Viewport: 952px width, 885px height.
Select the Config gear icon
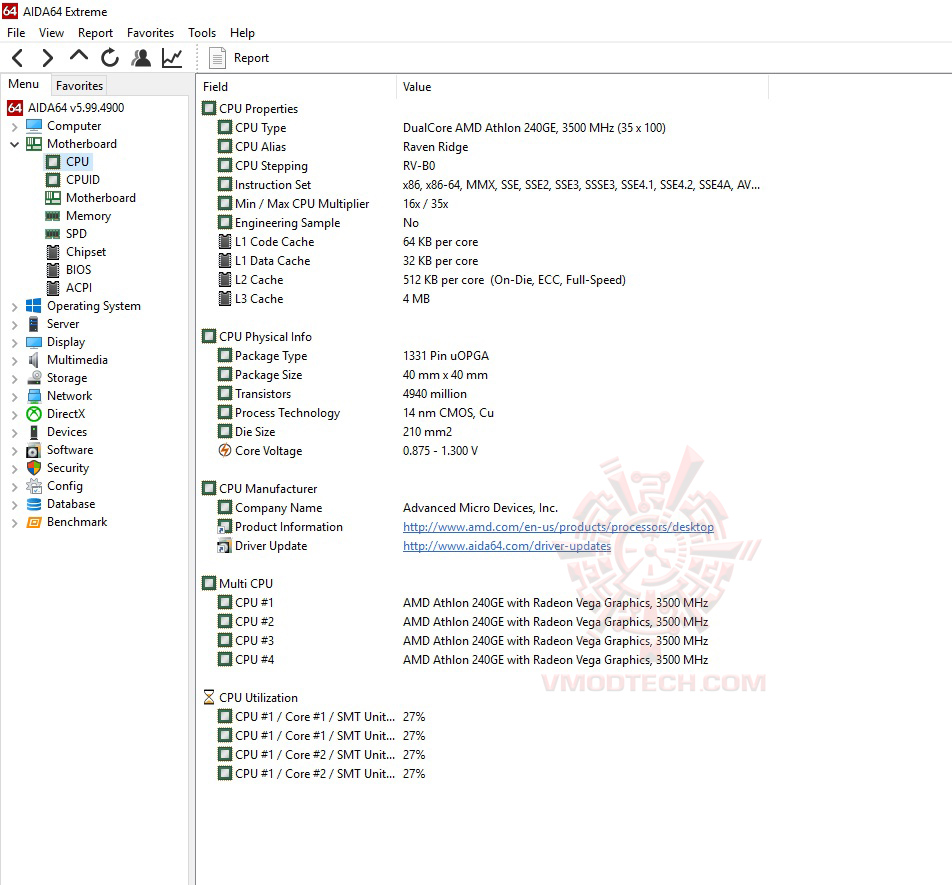point(34,486)
